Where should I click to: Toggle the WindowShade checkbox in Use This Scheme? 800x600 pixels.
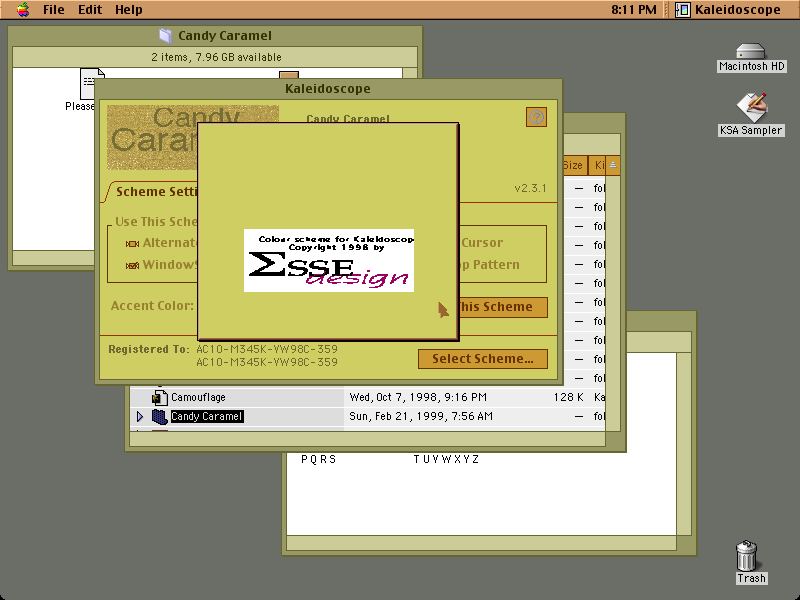click(132, 265)
